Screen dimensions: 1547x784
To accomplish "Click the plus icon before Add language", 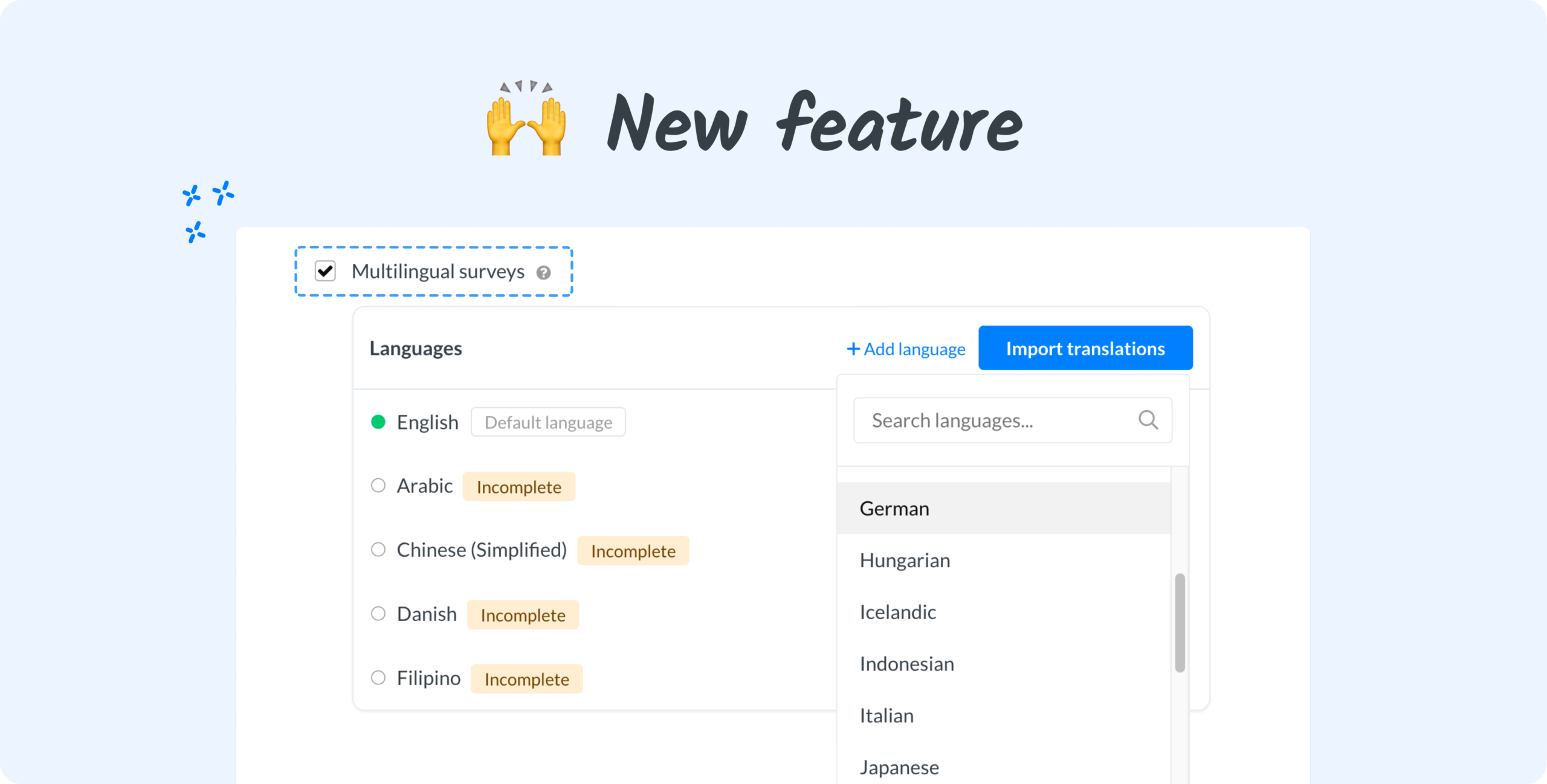I will (x=853, y=349).
